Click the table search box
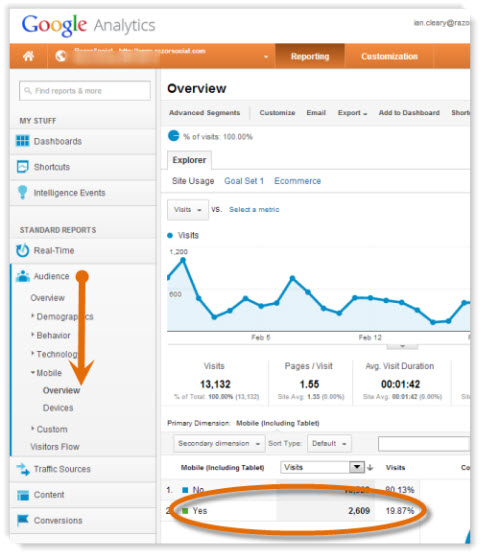 pos(424,444)
